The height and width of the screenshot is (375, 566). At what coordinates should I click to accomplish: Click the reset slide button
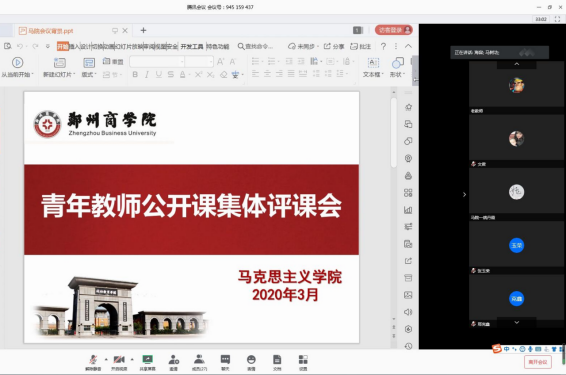coord(113,61)
